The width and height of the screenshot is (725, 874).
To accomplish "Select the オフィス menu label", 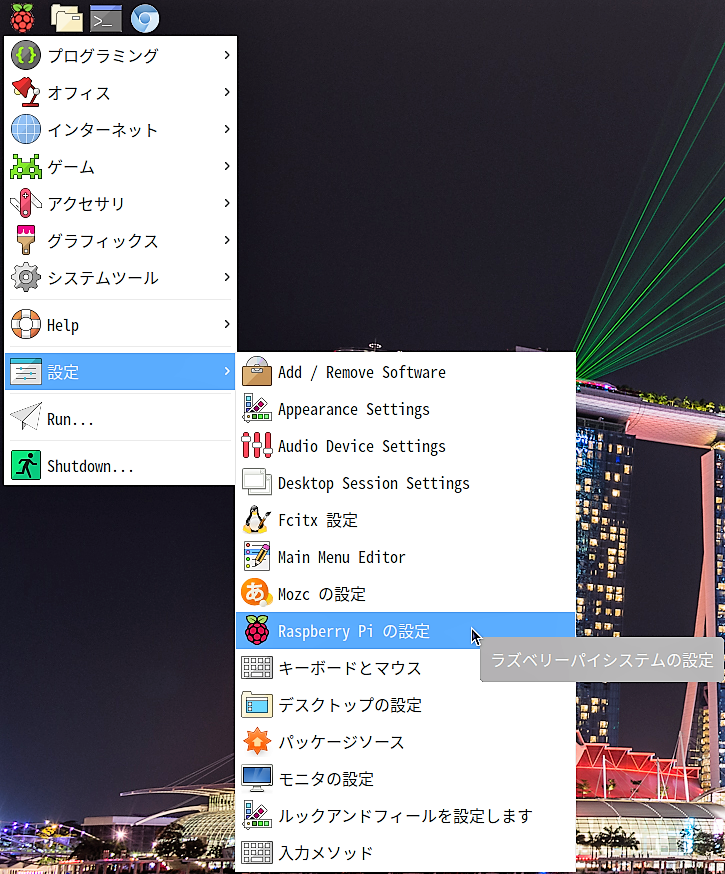I will point(79,93).
